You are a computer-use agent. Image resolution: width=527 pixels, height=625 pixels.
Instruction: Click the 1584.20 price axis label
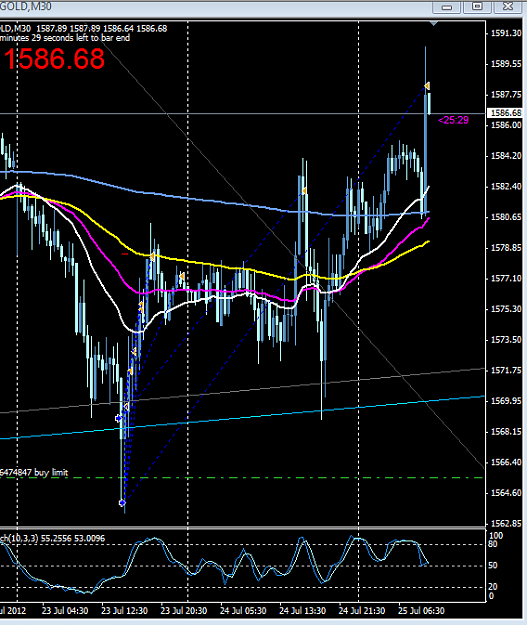pos(506,156)
